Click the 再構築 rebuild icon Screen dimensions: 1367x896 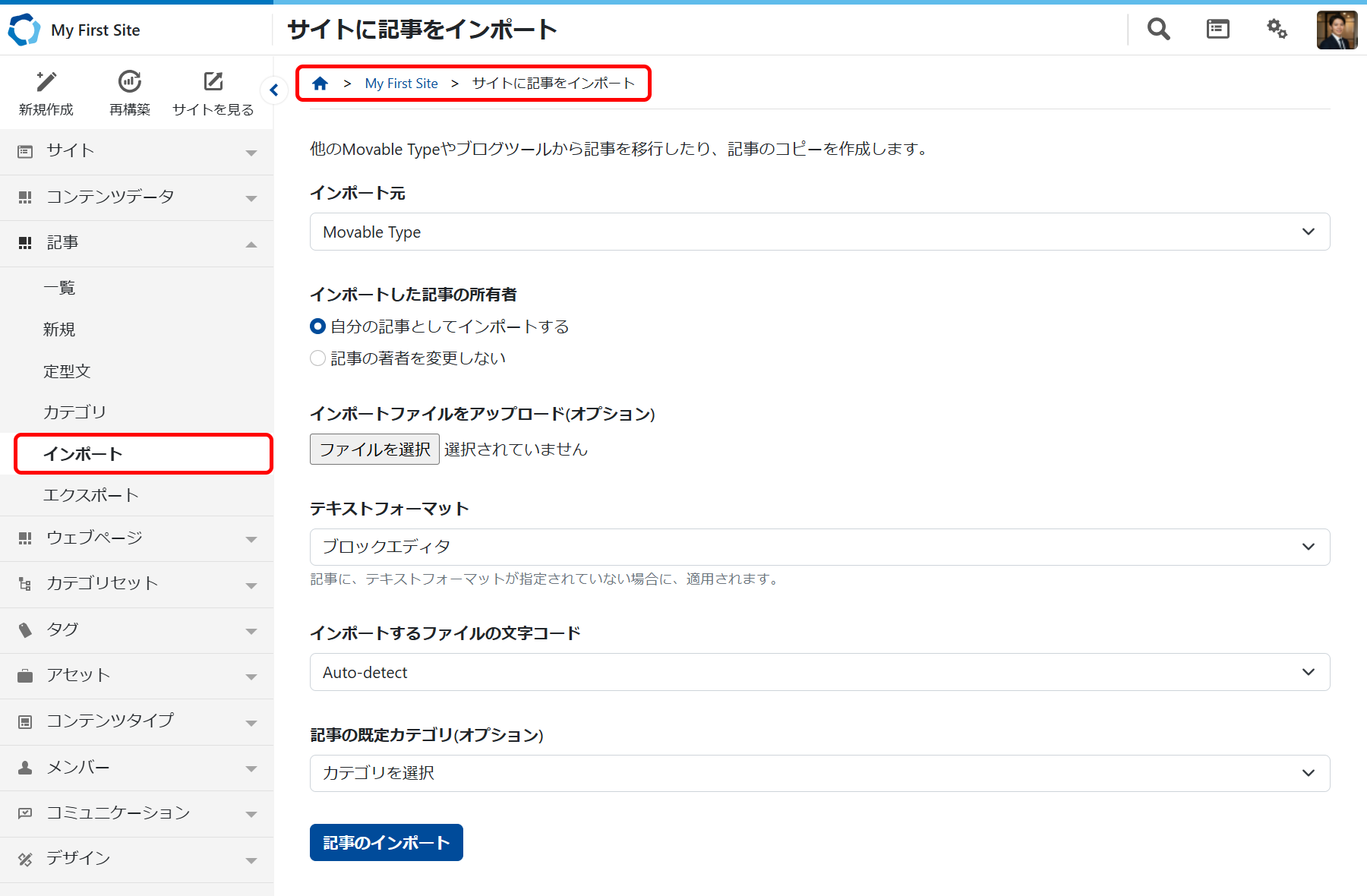(x=130, y=82)
